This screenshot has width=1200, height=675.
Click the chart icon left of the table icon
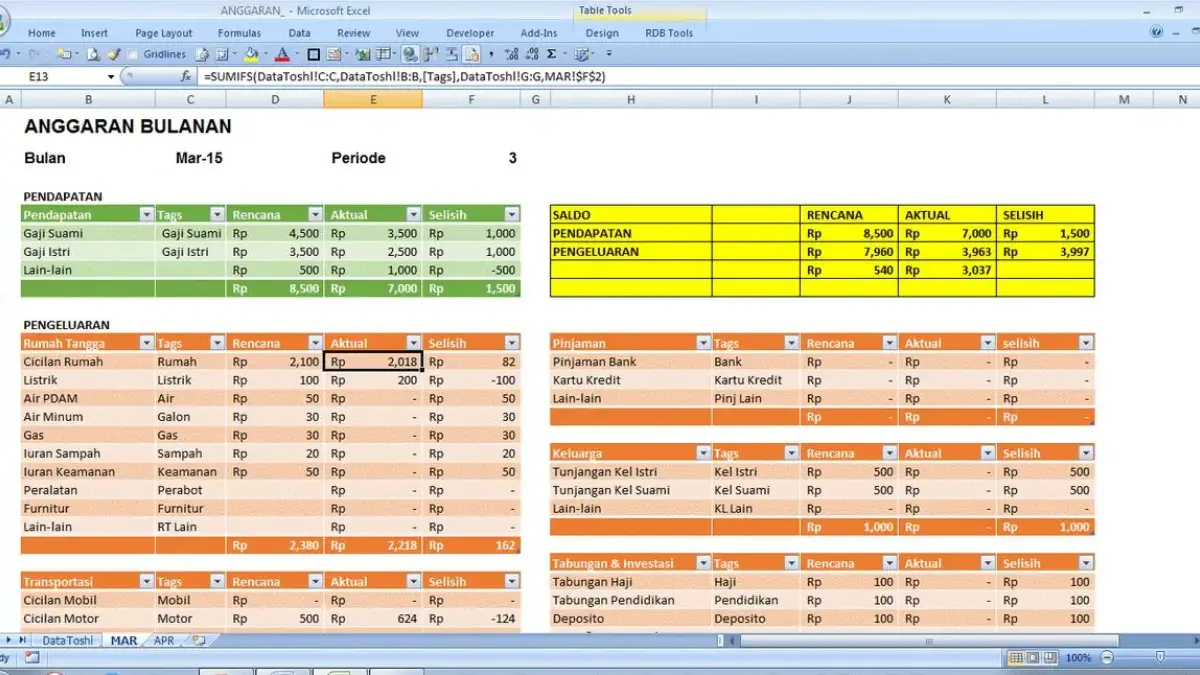point(364,54)
